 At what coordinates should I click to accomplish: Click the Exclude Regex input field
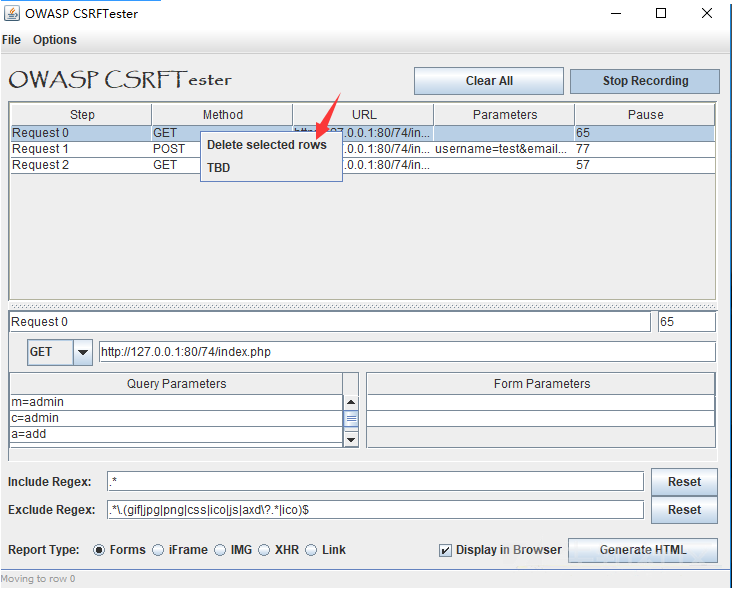[375, 510]
